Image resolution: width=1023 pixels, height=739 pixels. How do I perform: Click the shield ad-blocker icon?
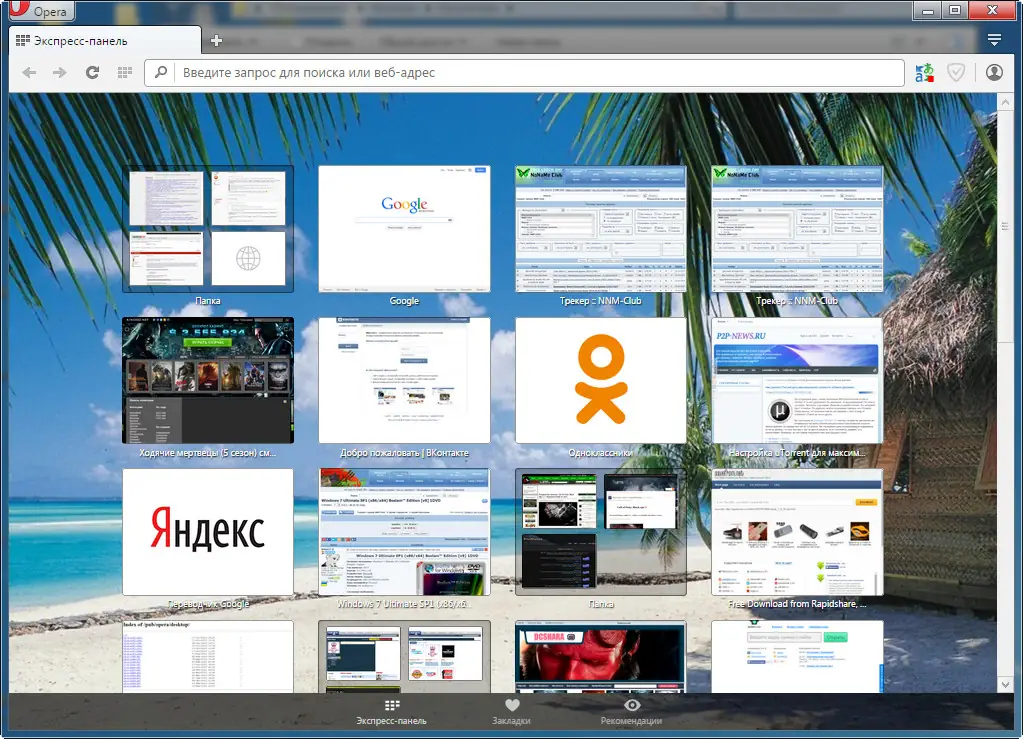point(956,72)
